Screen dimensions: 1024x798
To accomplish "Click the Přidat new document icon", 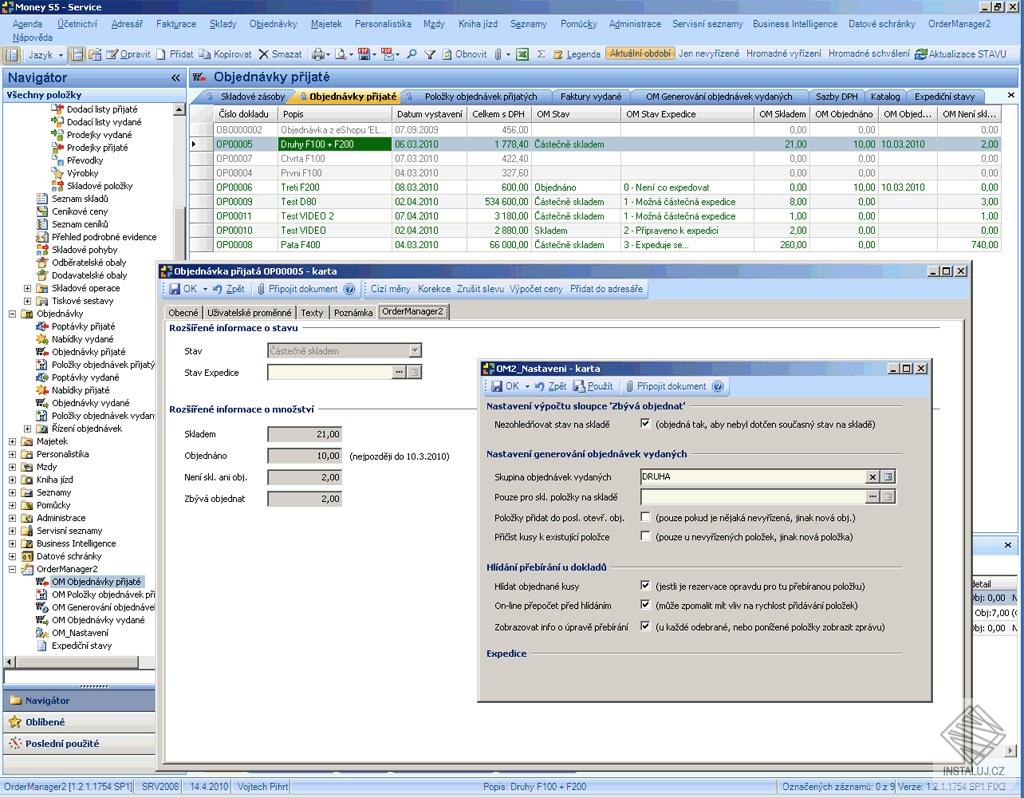I will [161, 54].
